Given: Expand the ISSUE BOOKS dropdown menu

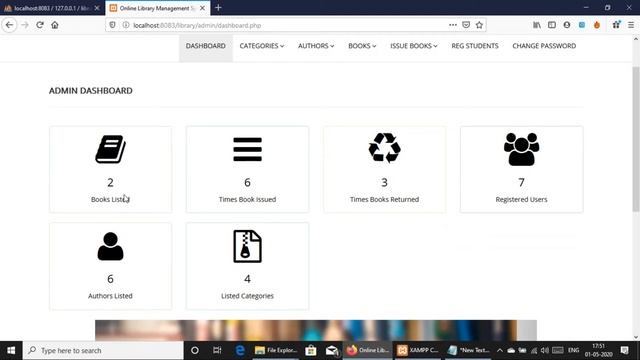Looking at the screenshot, I should (x=413, y=46).
